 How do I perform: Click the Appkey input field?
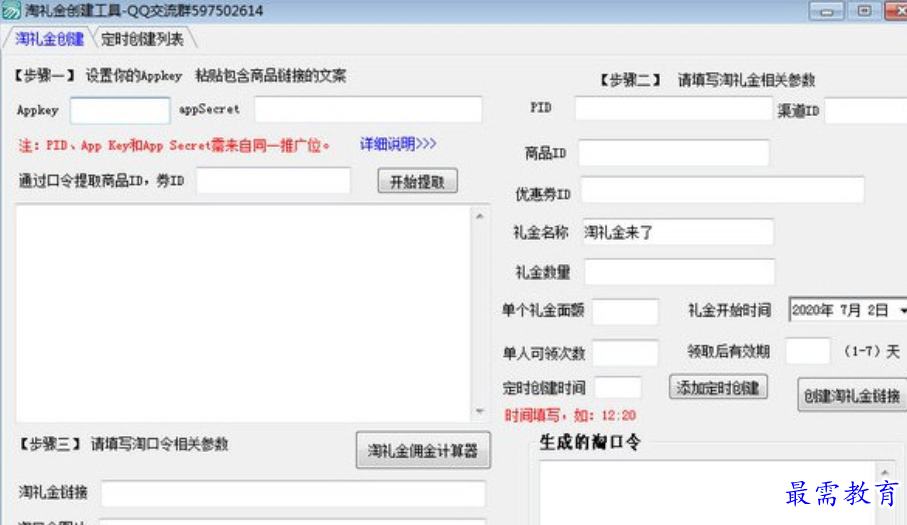point(120,110)
